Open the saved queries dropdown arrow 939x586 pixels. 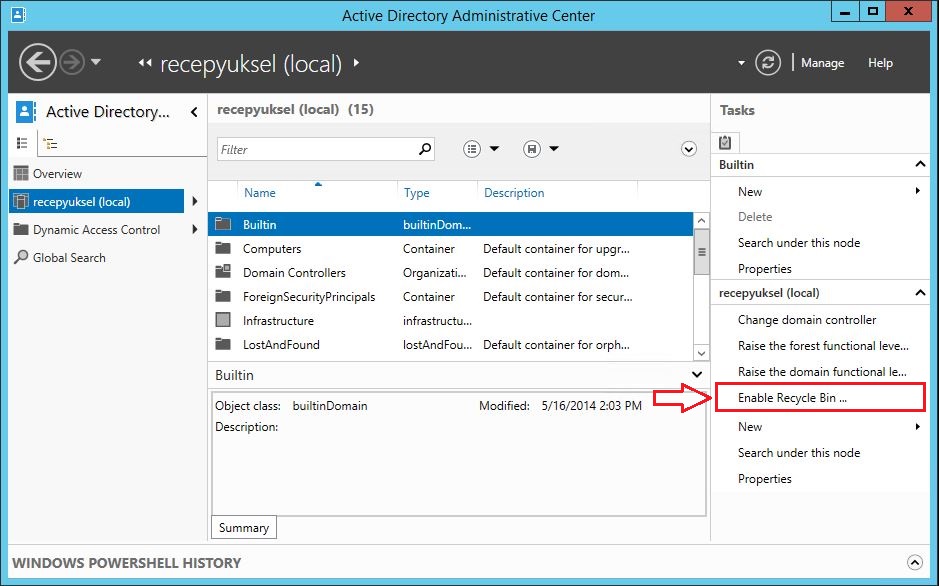click(554, 148)
